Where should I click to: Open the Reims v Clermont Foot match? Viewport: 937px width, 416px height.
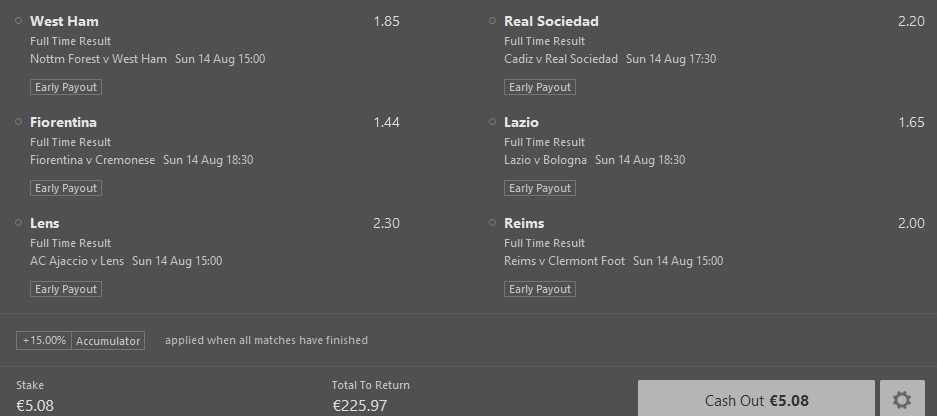point(564,261)
